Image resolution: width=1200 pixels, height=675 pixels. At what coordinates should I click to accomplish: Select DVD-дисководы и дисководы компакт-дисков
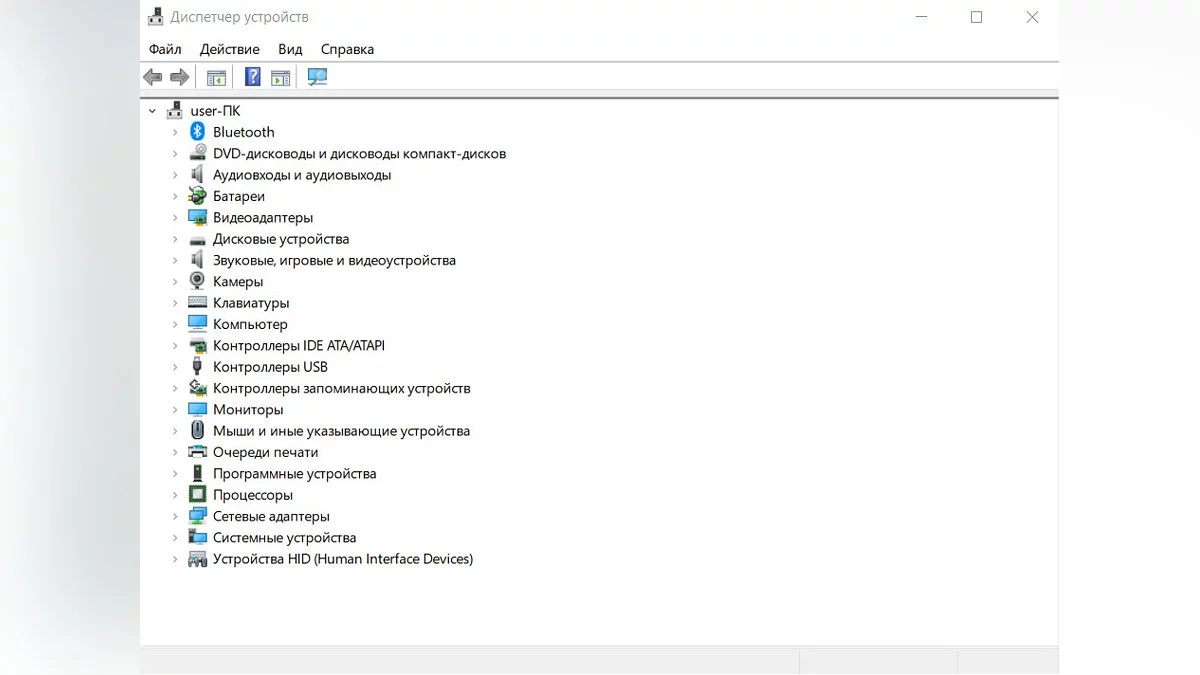coord(359,154)
